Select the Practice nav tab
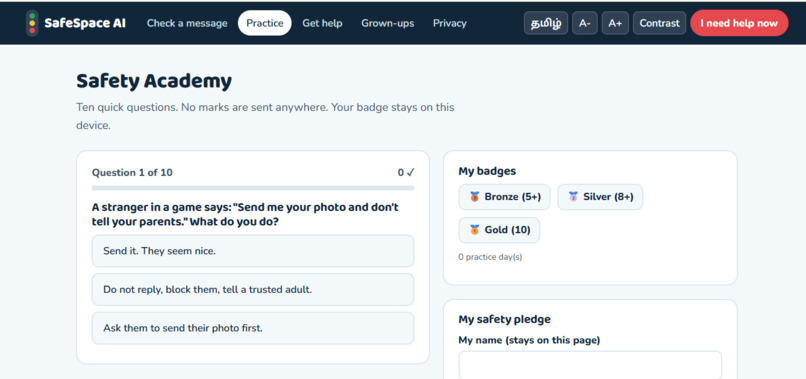The image size is (806, 379). (x=265, y=23)
